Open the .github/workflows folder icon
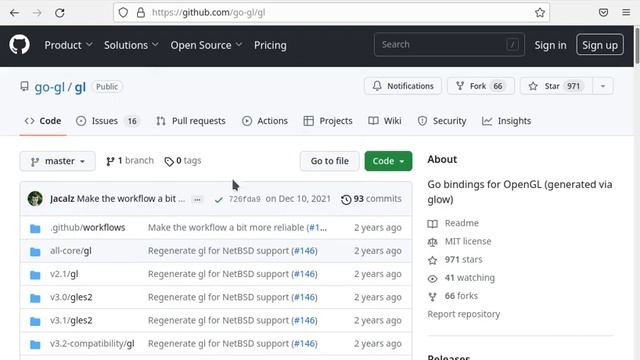Viewport: 640px width, 360px height. pyautogui.click(x=36, y=228)
